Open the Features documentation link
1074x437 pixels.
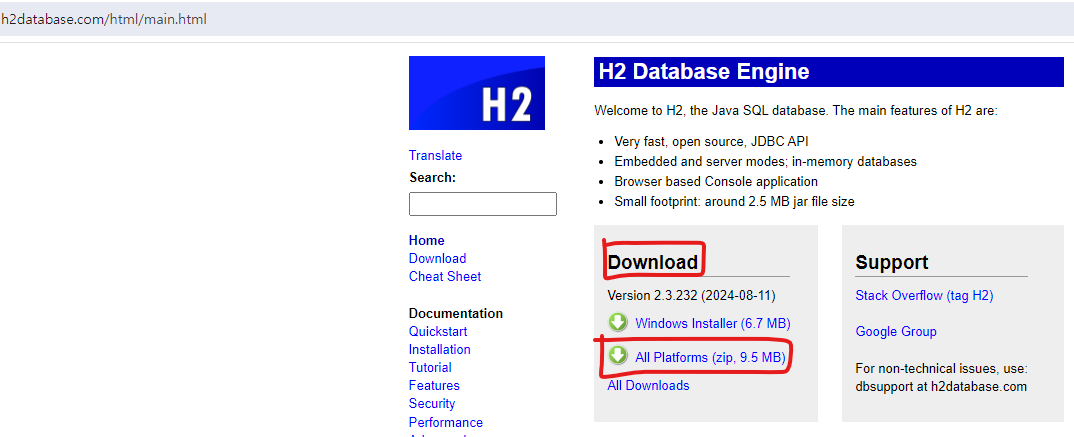click(x=434, y=386)
